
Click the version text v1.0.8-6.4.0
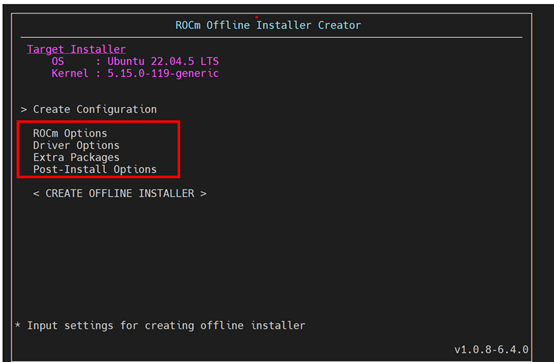coord(491,349)
